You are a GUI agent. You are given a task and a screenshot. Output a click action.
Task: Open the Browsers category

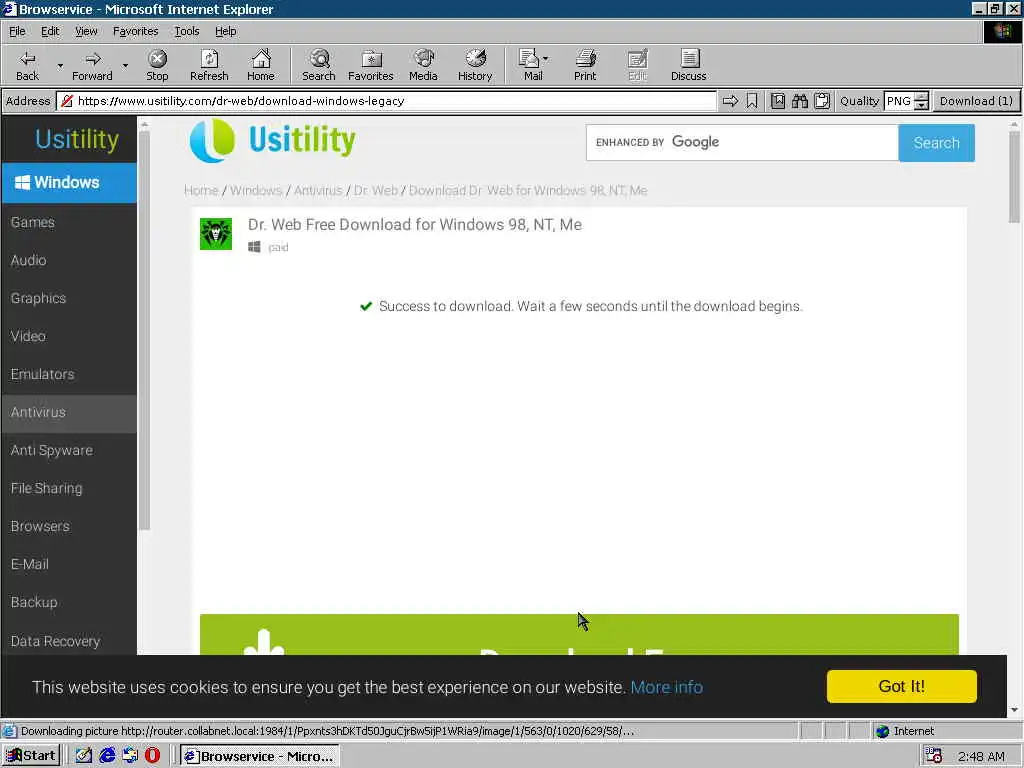coord(69,526)
